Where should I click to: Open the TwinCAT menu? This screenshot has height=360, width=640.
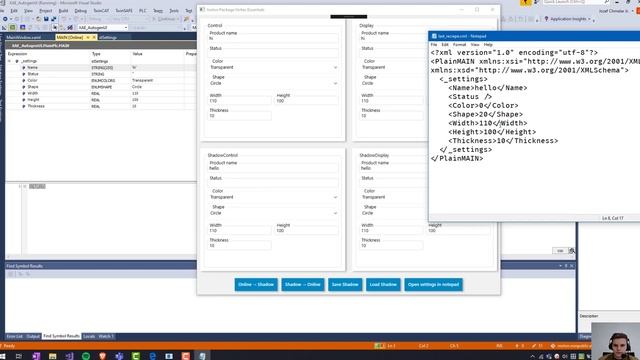click(101, 11)
